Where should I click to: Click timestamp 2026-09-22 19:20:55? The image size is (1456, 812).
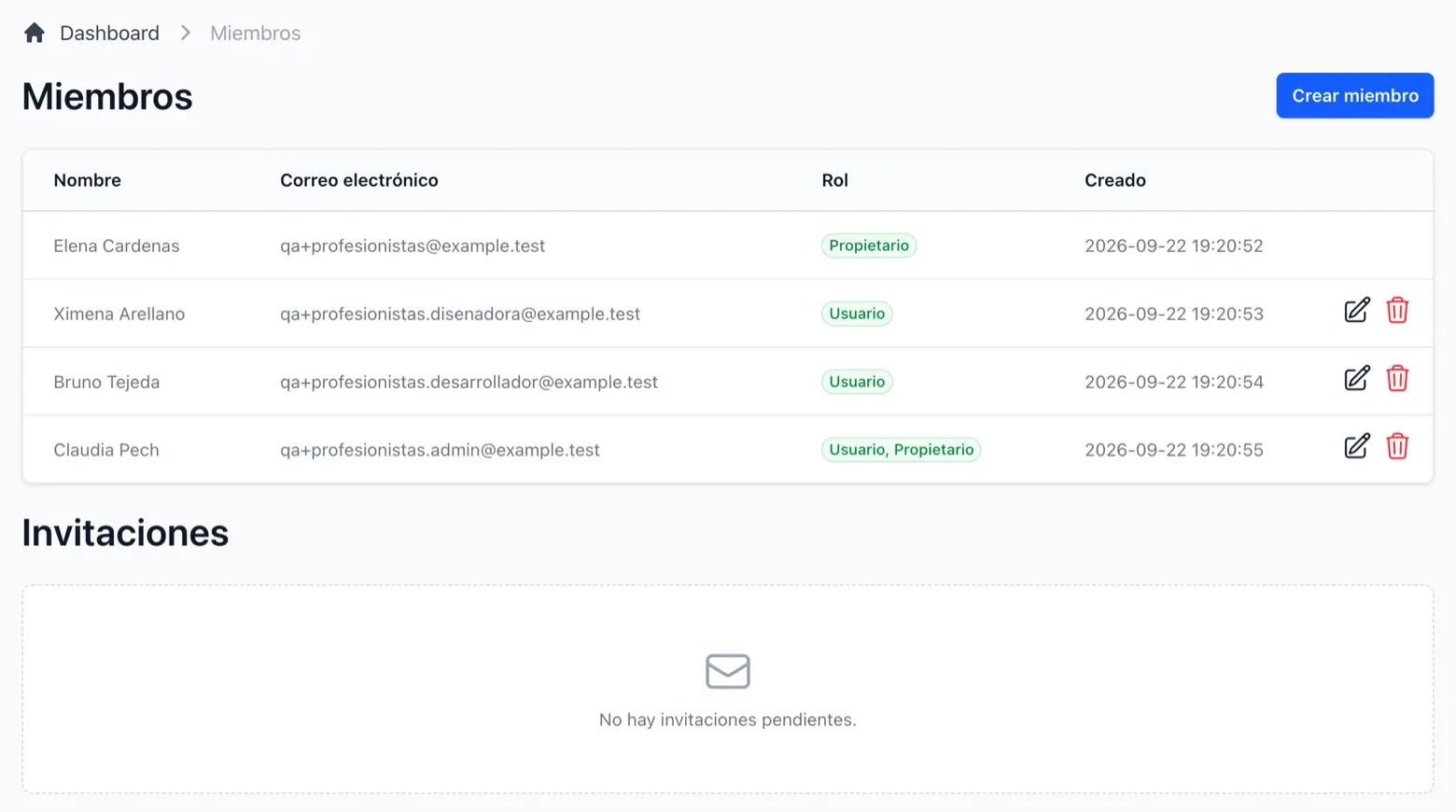[1174, 450]
